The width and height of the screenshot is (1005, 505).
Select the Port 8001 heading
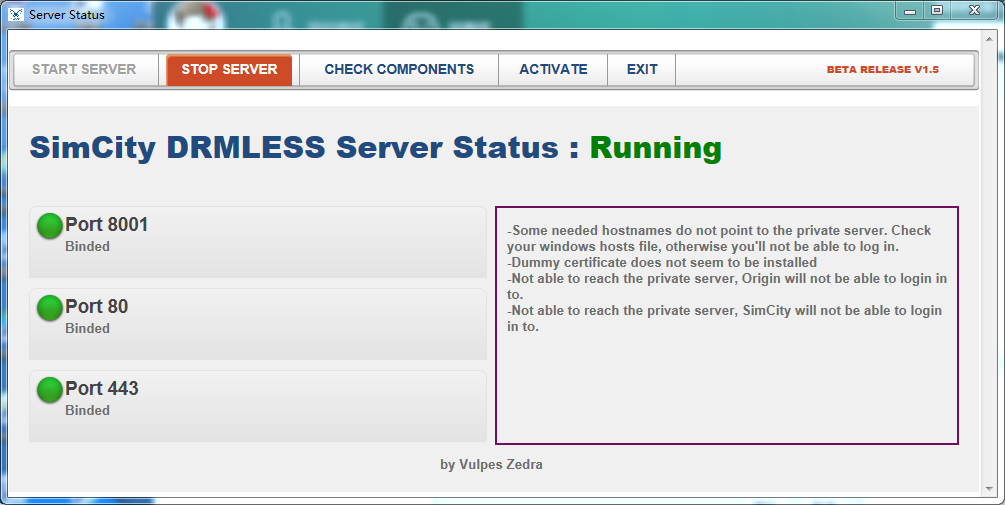[x=106, y=224]
